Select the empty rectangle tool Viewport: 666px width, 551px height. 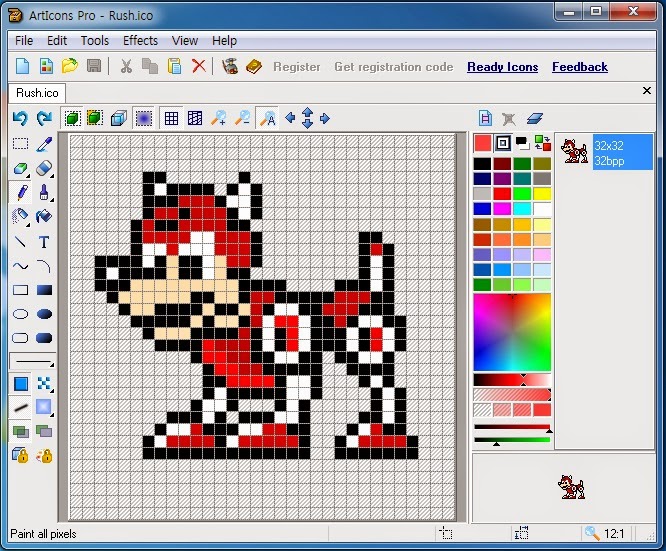[20, 290]
